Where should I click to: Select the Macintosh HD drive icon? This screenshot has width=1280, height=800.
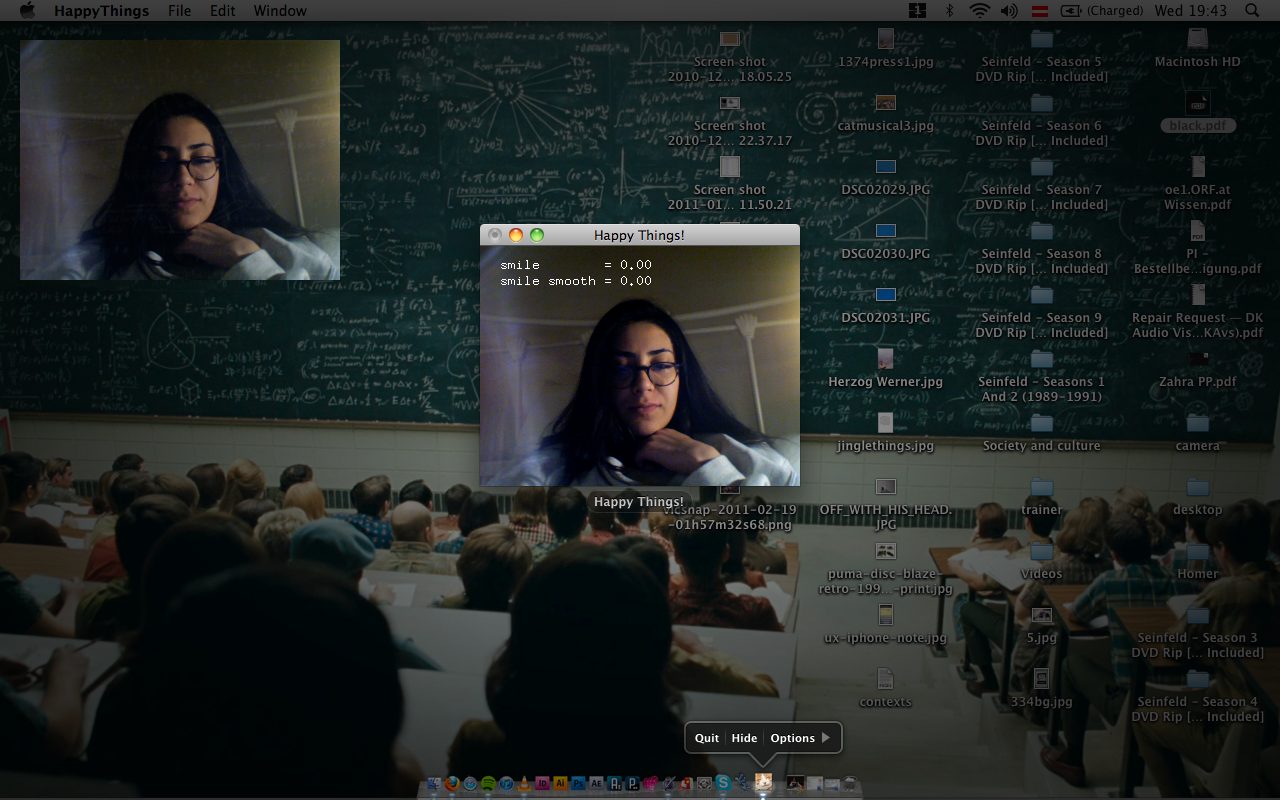point(1197,39)
